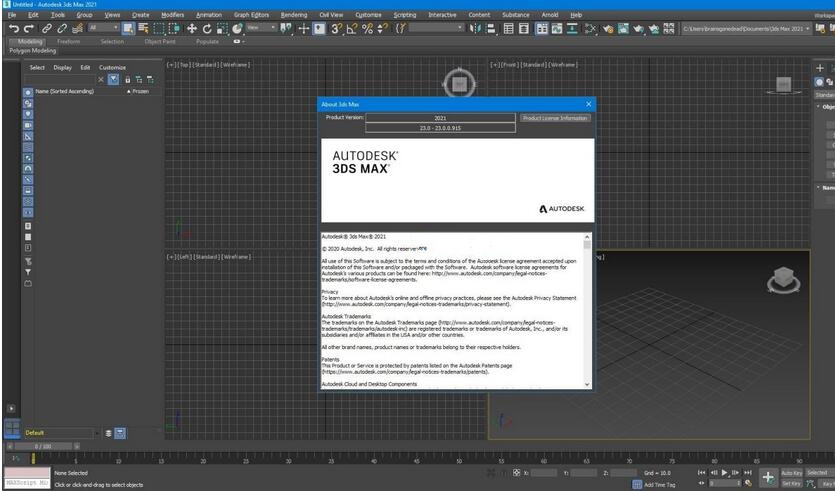Click the Undo arrow in main toolbar
The width and height of the screenshot is (835, 491).
(x=14, y=29)
